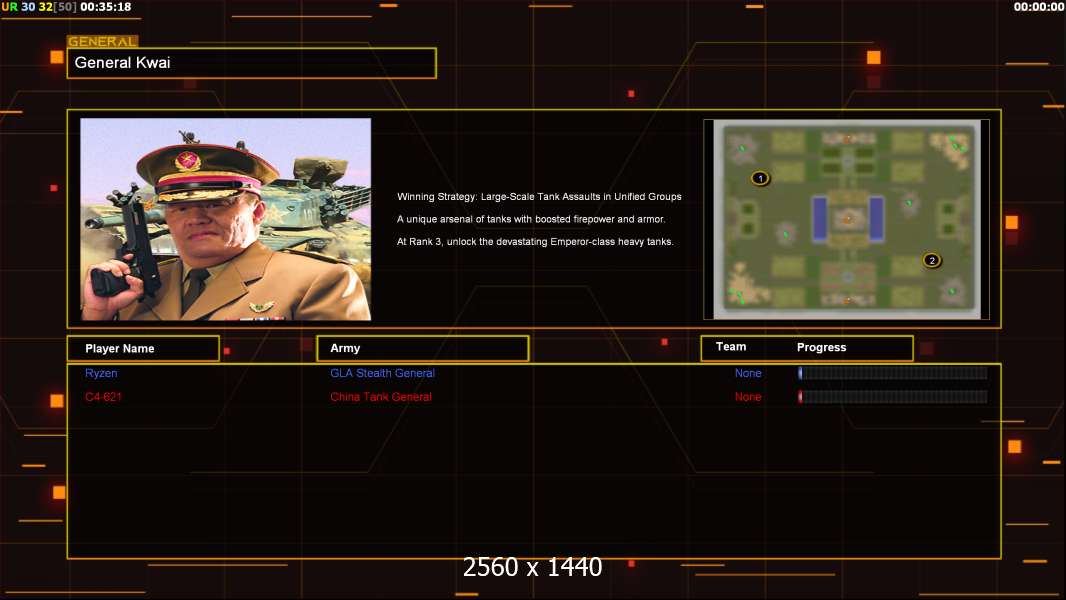The height and width of the screenshot is (600, 1066).
Task: Click the 00:00:00 timer at top right
Action: [x=1039, y=7]
